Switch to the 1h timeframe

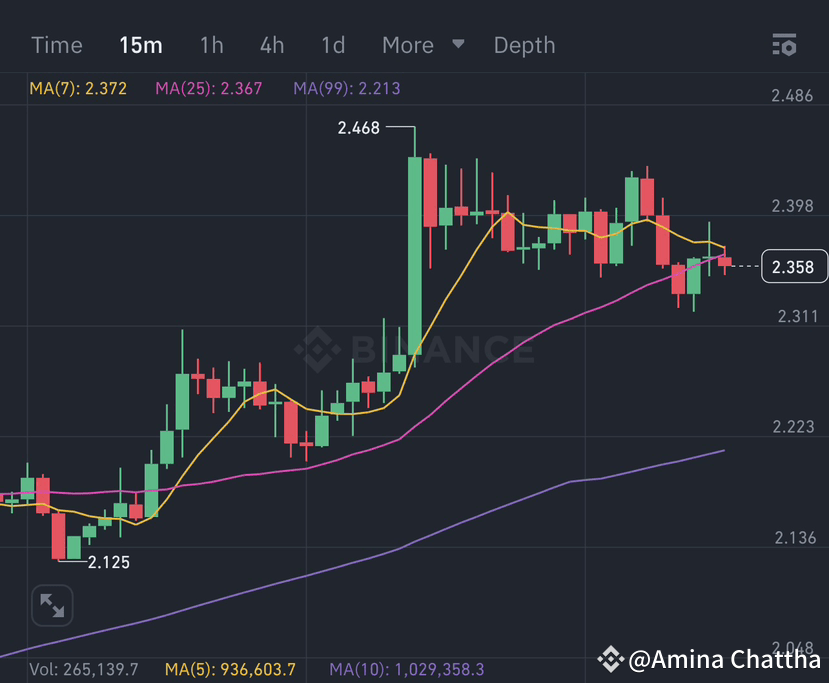pyautogui.click(x=211, y=45)
